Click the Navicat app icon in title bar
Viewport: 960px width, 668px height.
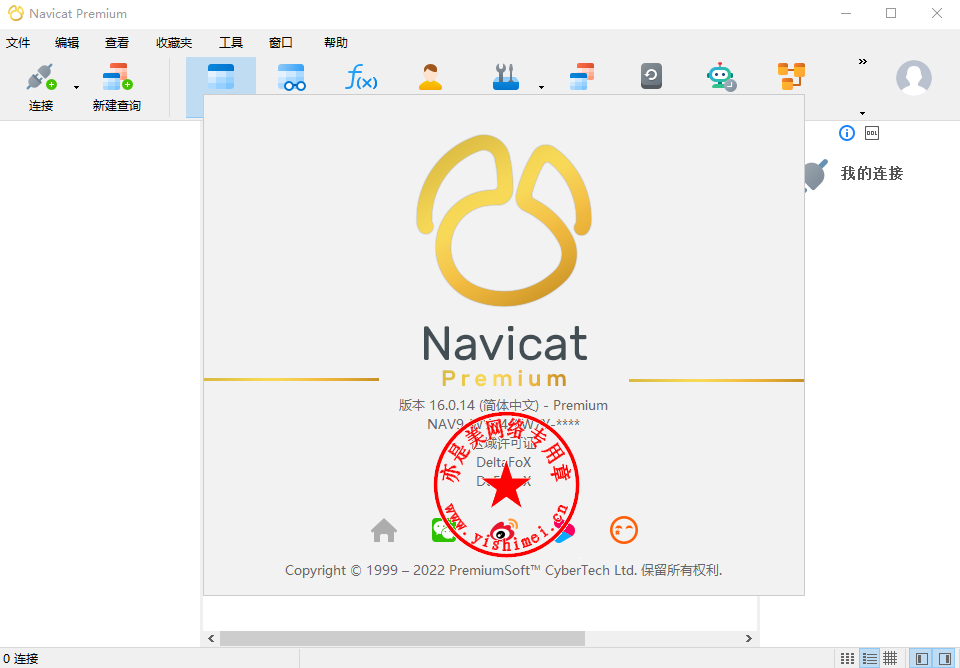[x=15, y=13]
